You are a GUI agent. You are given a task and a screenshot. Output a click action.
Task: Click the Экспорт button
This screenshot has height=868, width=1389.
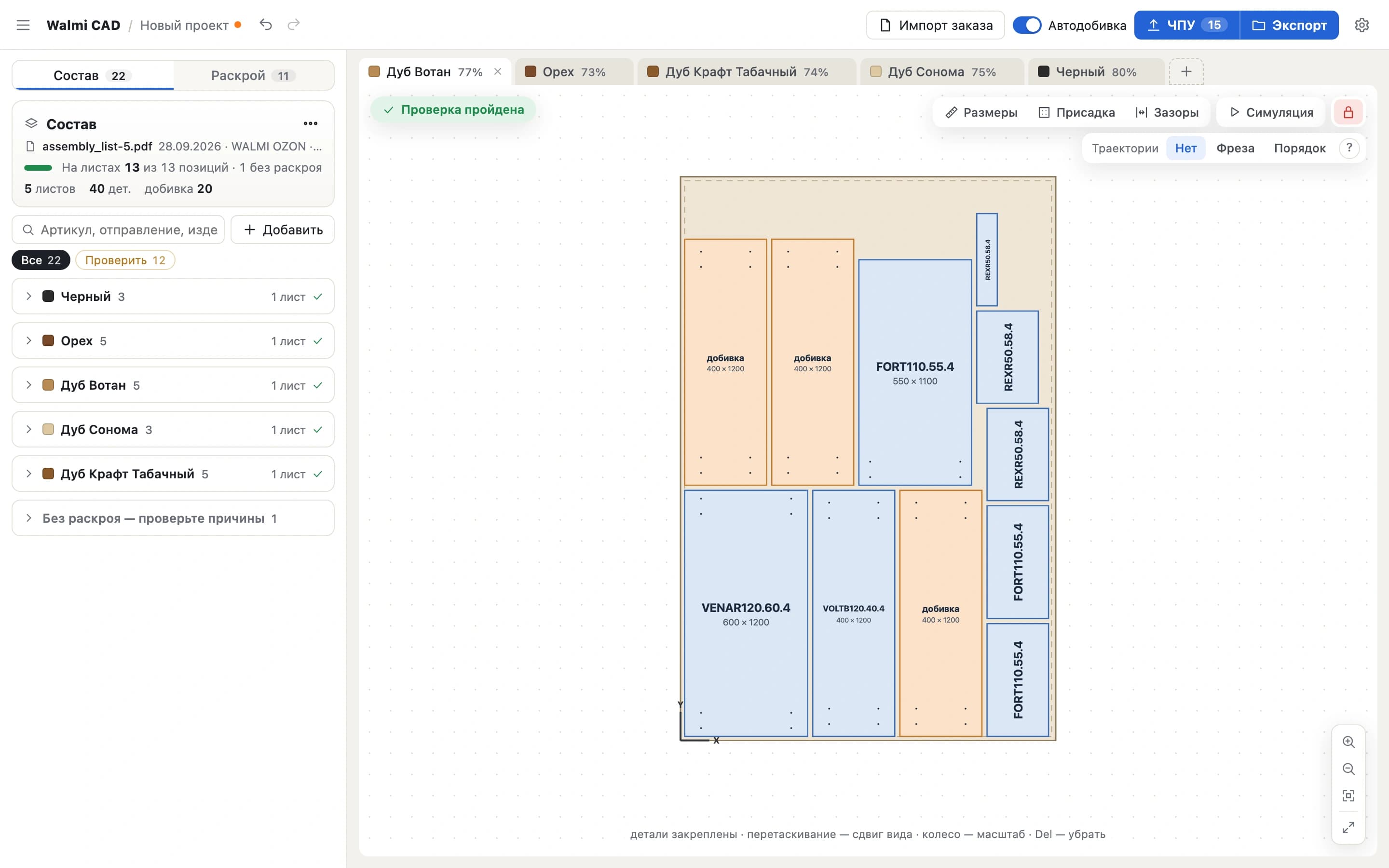pyautogui.click(x=1289, y=25)
